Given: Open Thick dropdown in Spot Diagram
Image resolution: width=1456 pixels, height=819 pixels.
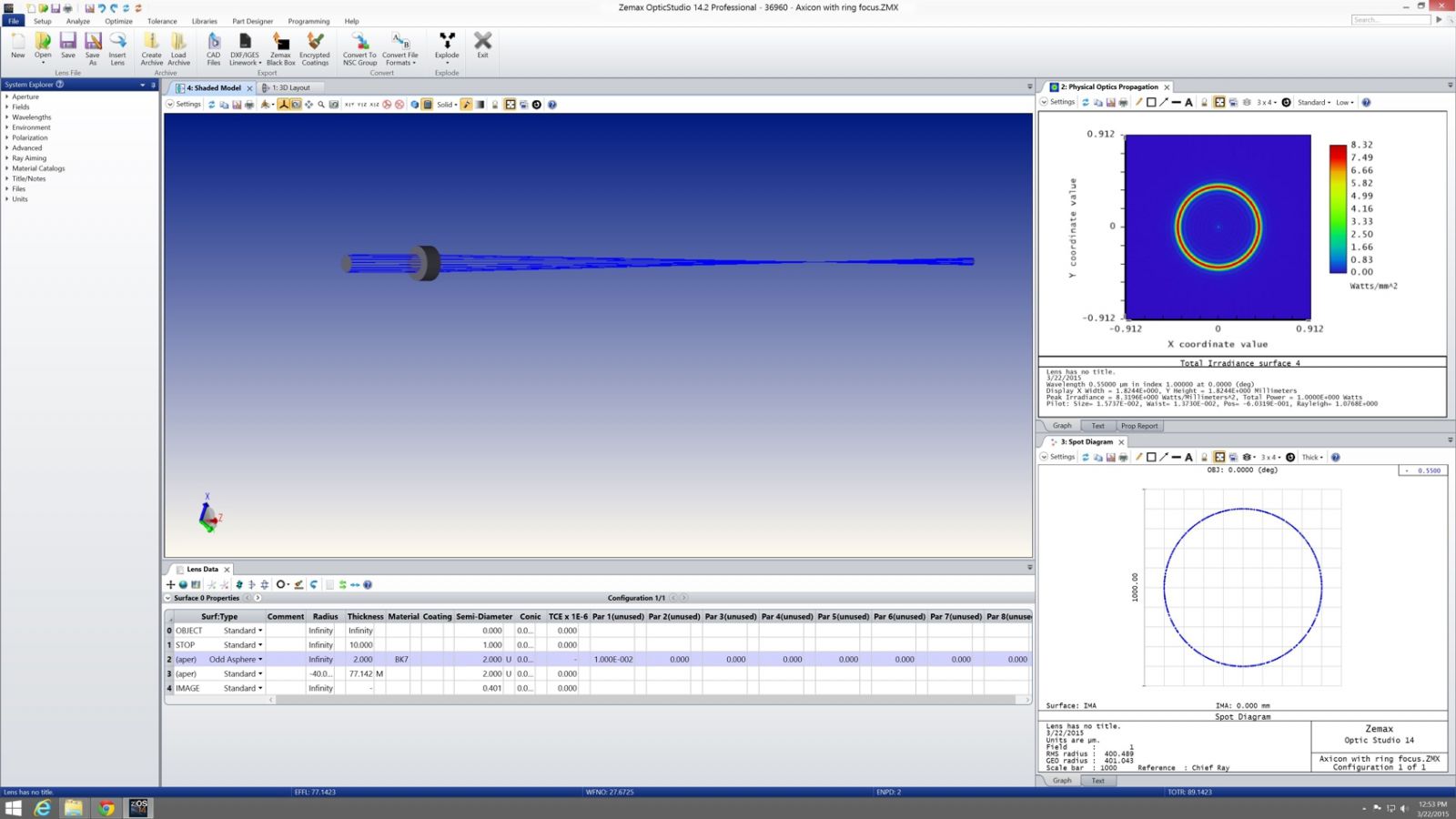Looking at the screenshot, I should (x=1312, y=457).
